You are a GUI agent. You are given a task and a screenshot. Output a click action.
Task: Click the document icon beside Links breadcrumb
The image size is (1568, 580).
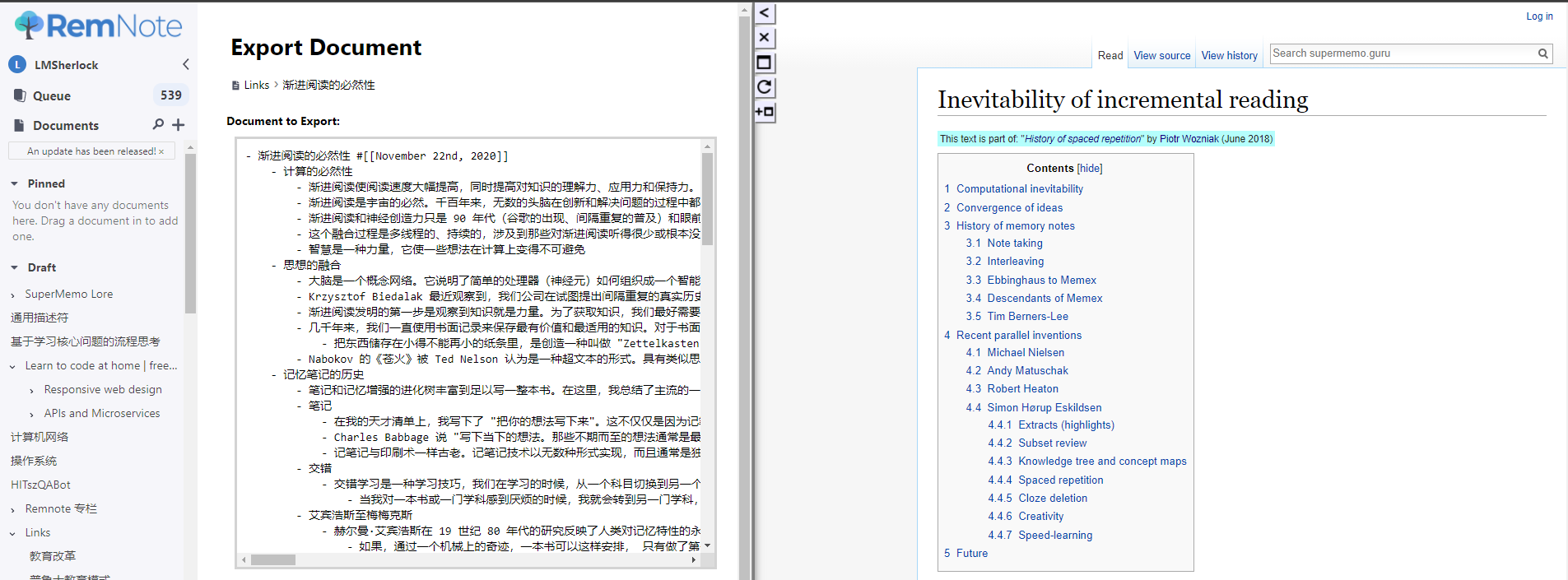coord(236,85)
